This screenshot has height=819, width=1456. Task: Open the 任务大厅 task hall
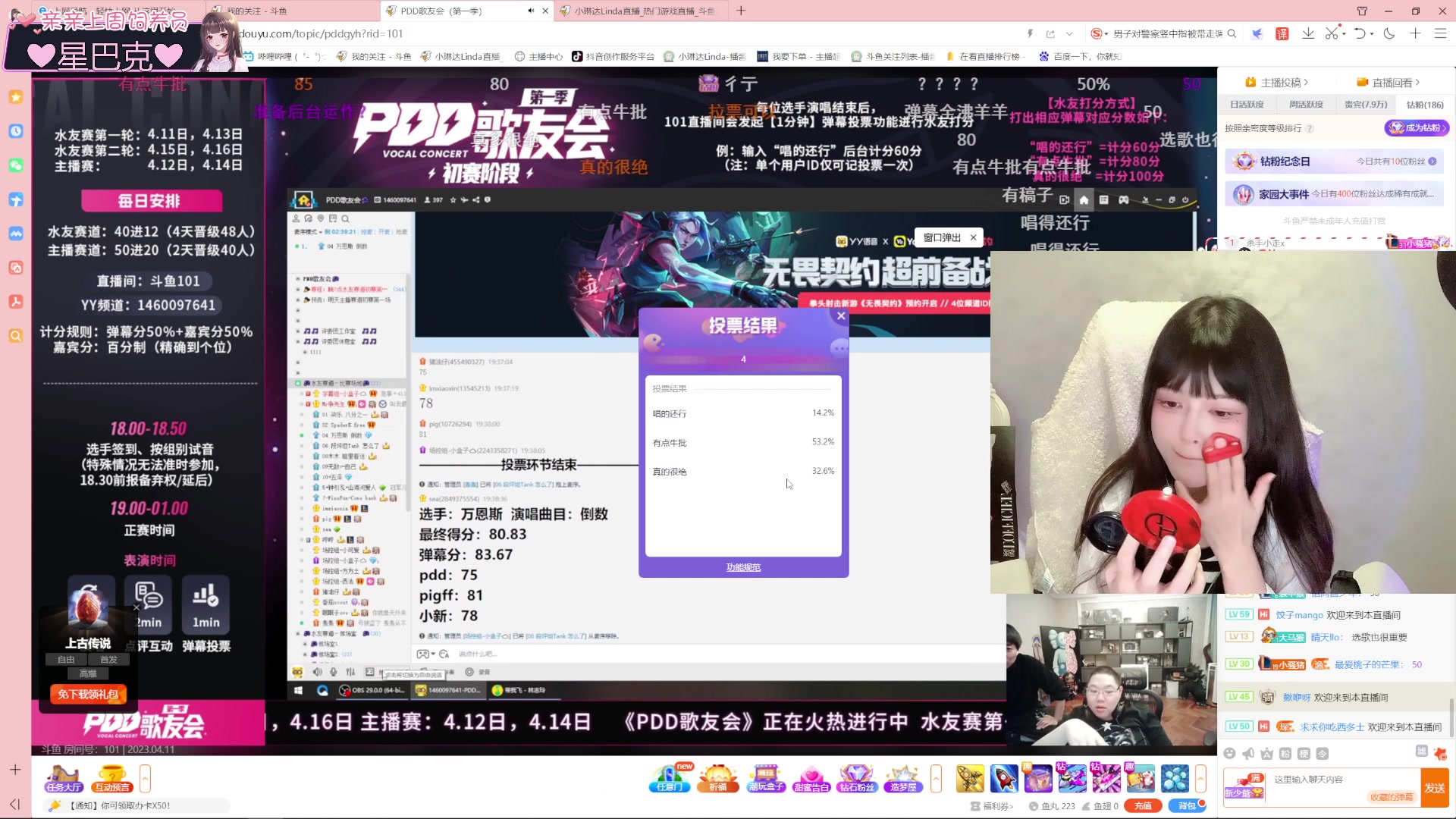[64, 779]
